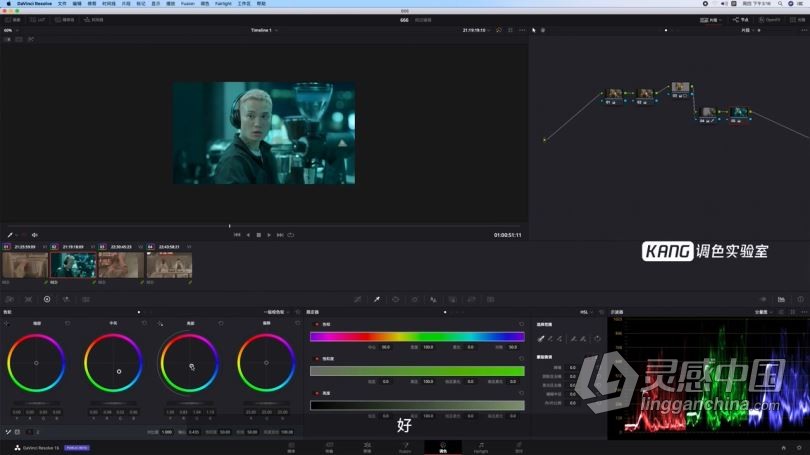Select the Color Wheels palette icon
Image resolution: width=810 pixels, height=455 pixels.
tap(47, 300)
